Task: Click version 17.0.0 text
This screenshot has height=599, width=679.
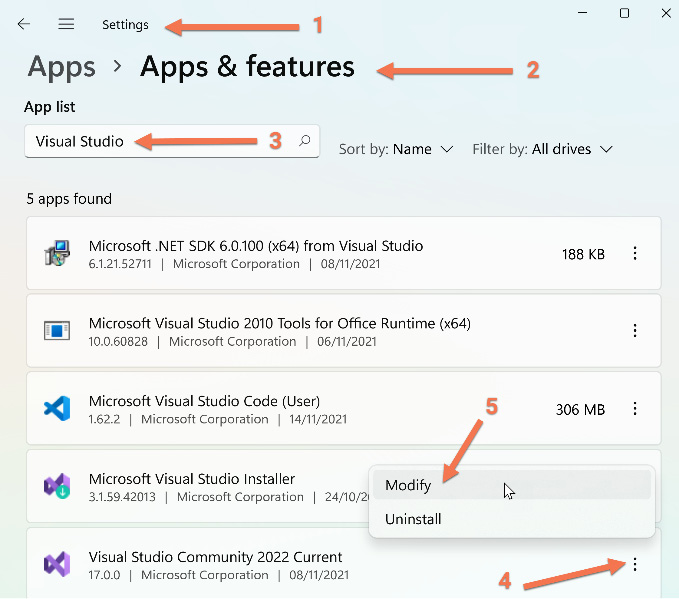Action: click(x=104, y=575)
